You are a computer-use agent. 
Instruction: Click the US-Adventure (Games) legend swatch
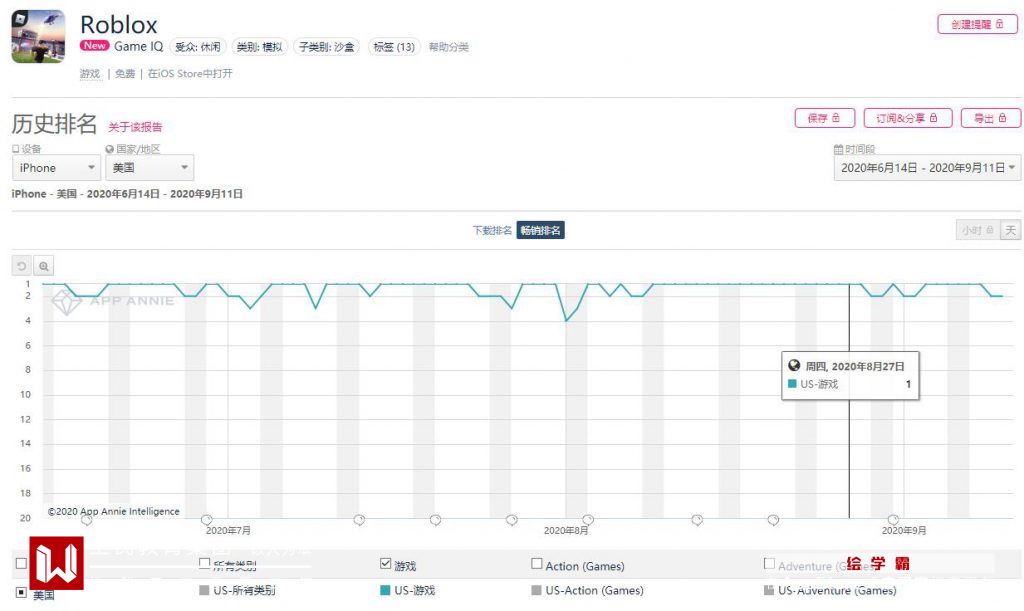pyautogui.click(x=769, y=590)
